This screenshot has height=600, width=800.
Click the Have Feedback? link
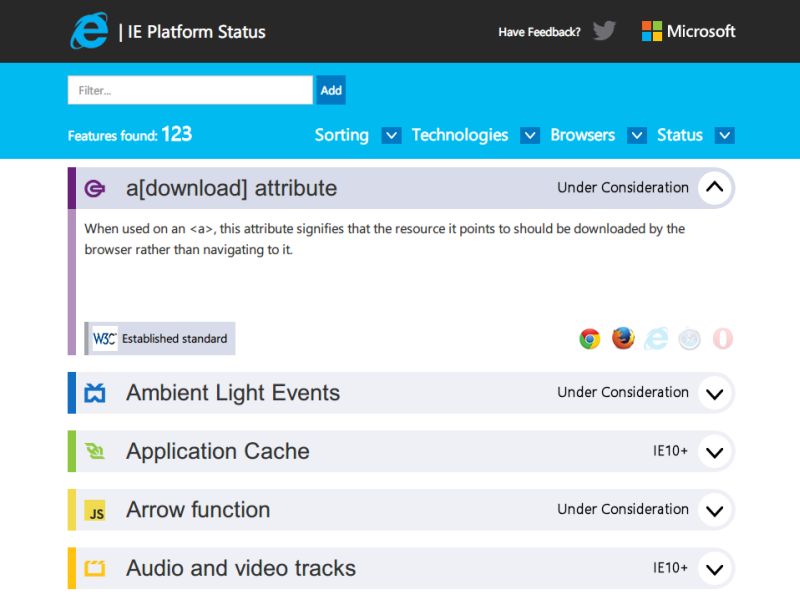click(539, 32)
